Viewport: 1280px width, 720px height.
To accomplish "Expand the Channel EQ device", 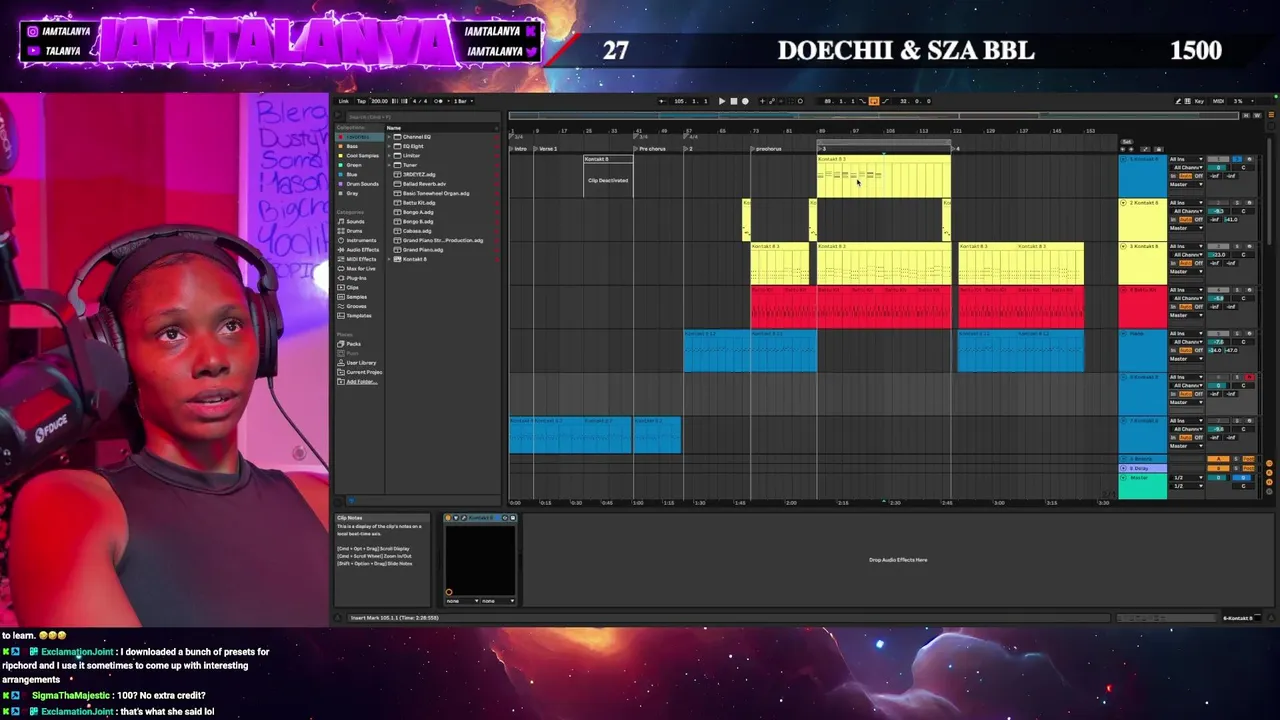I will click(391, 137).
